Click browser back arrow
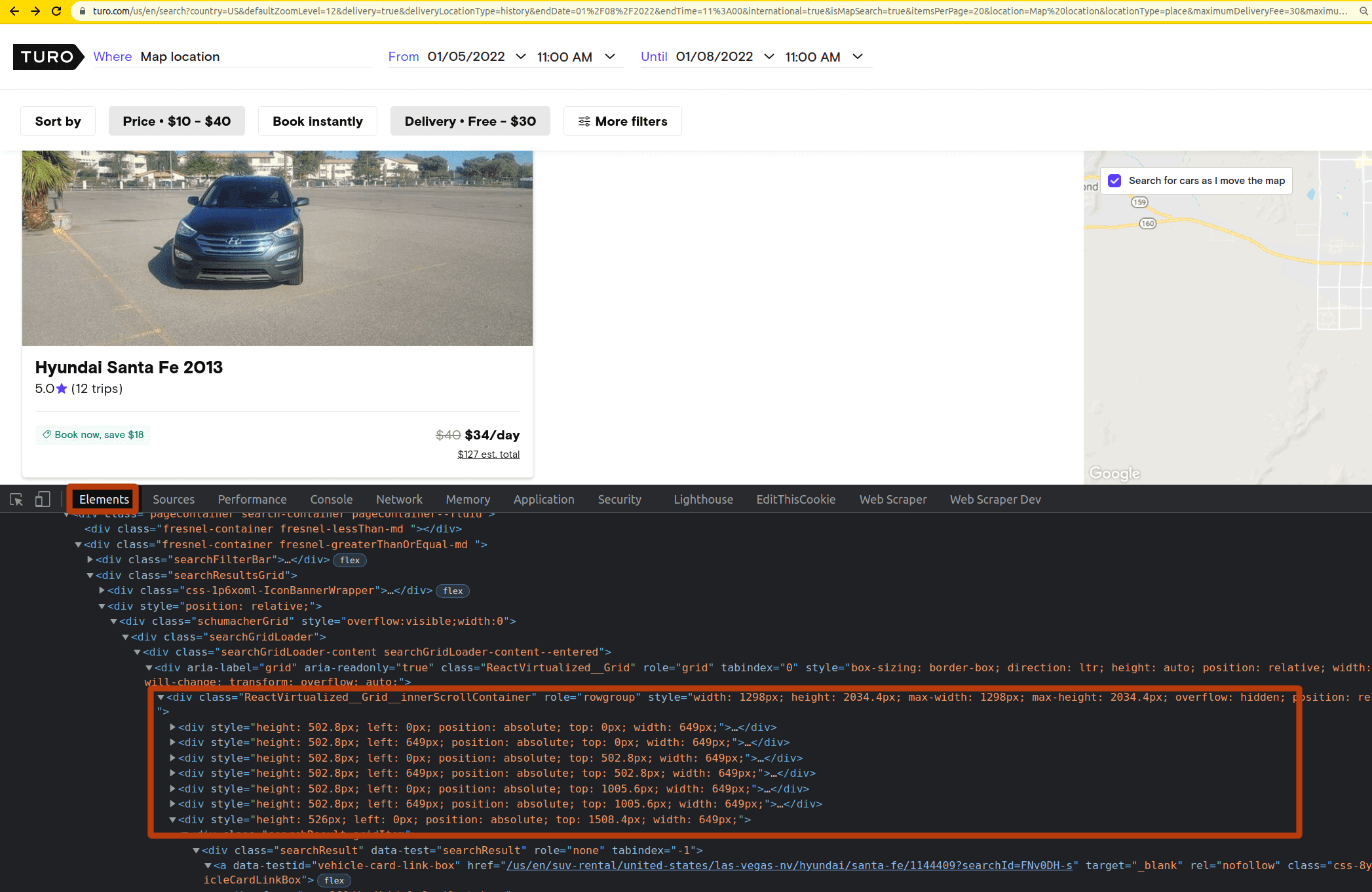 14,11
